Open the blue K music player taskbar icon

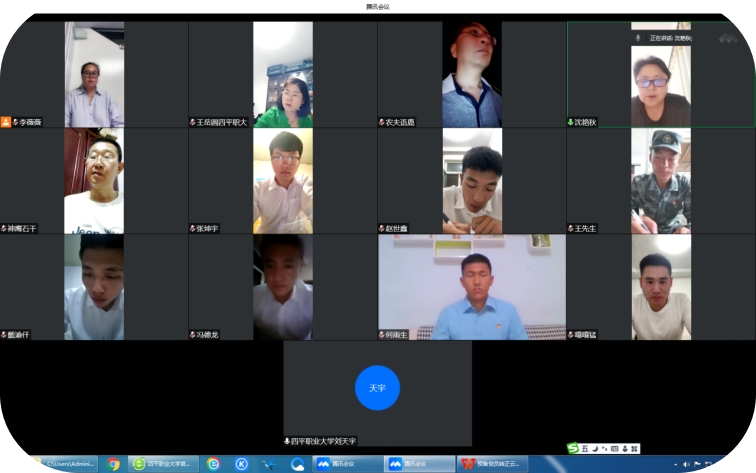point(241,464)
